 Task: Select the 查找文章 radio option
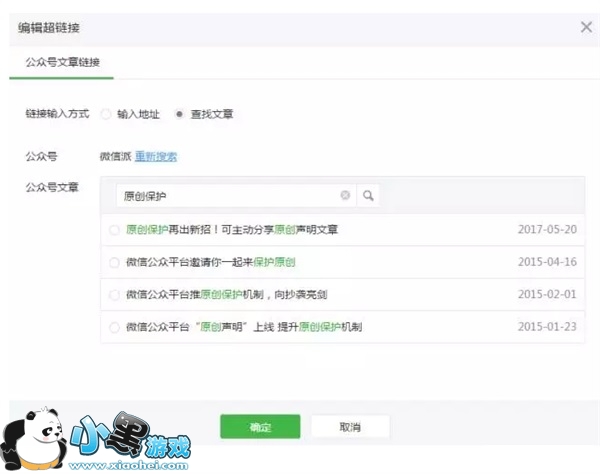pos(179,114)
